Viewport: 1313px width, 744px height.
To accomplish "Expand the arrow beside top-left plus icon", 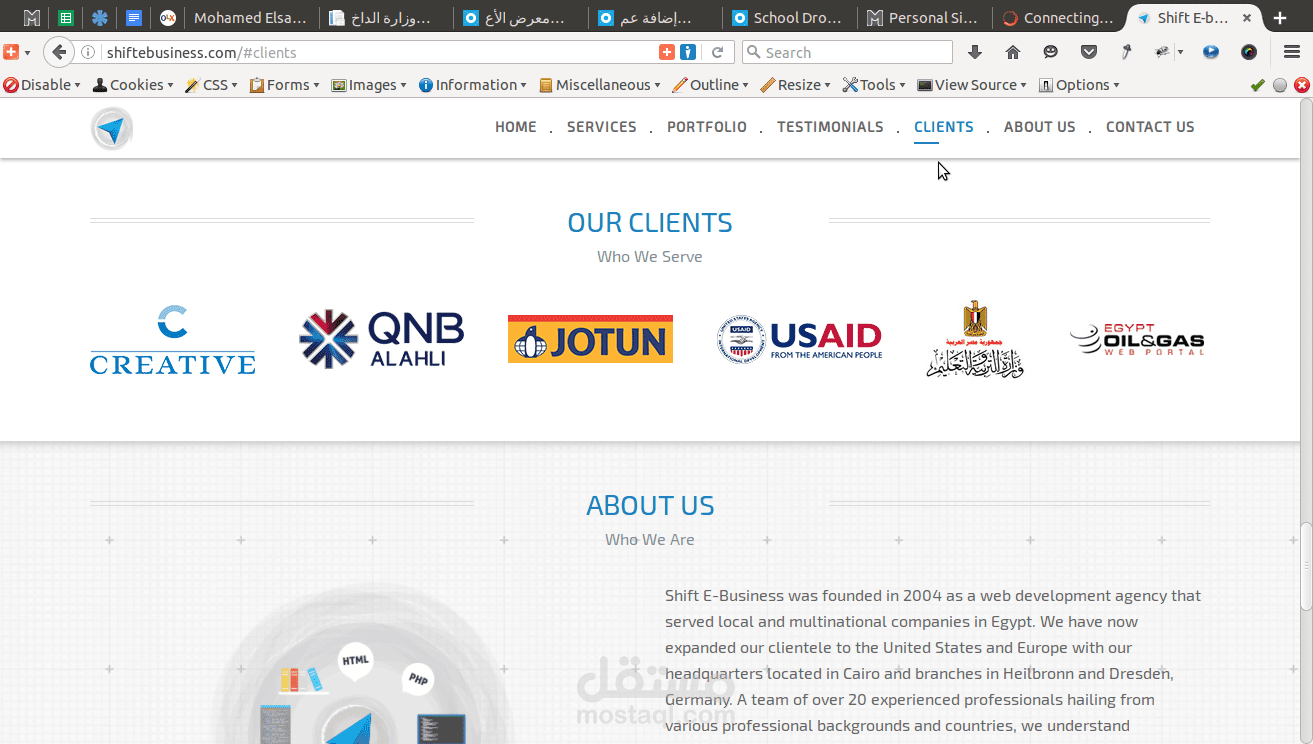I will 27,52.
